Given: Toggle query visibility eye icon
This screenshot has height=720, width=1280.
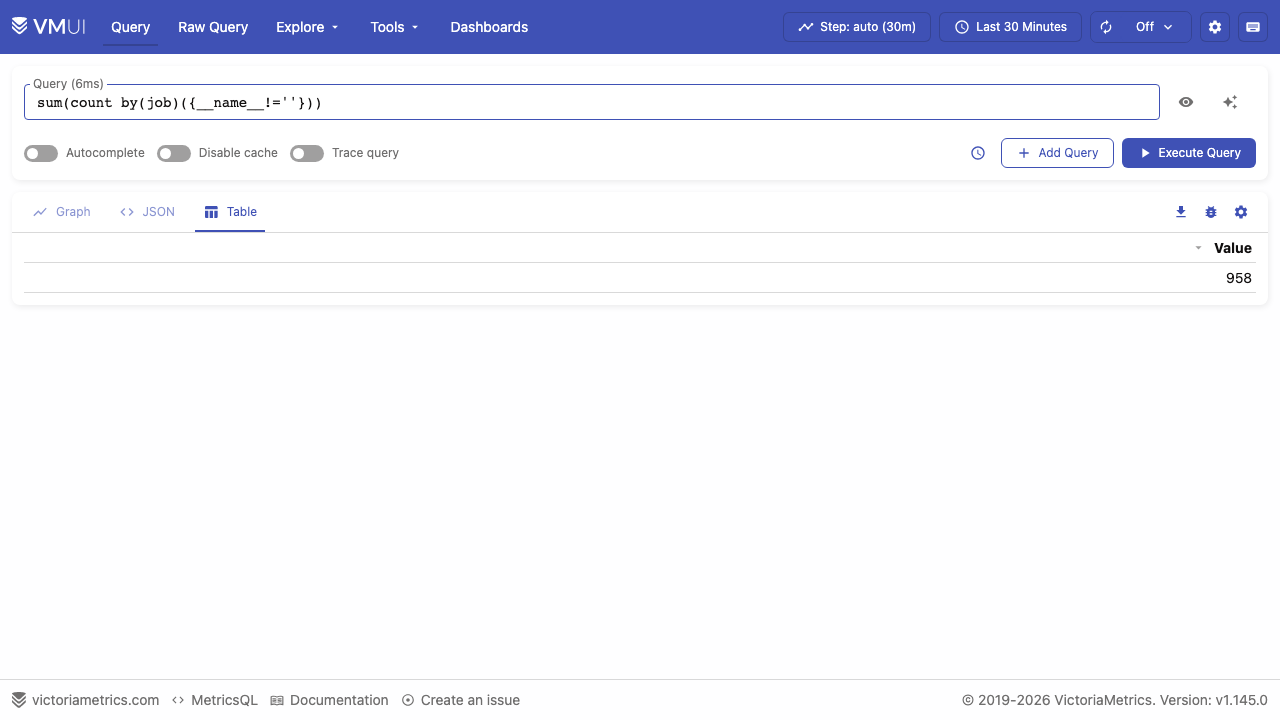Looking at the screenshot, I should pos(1186,102).
